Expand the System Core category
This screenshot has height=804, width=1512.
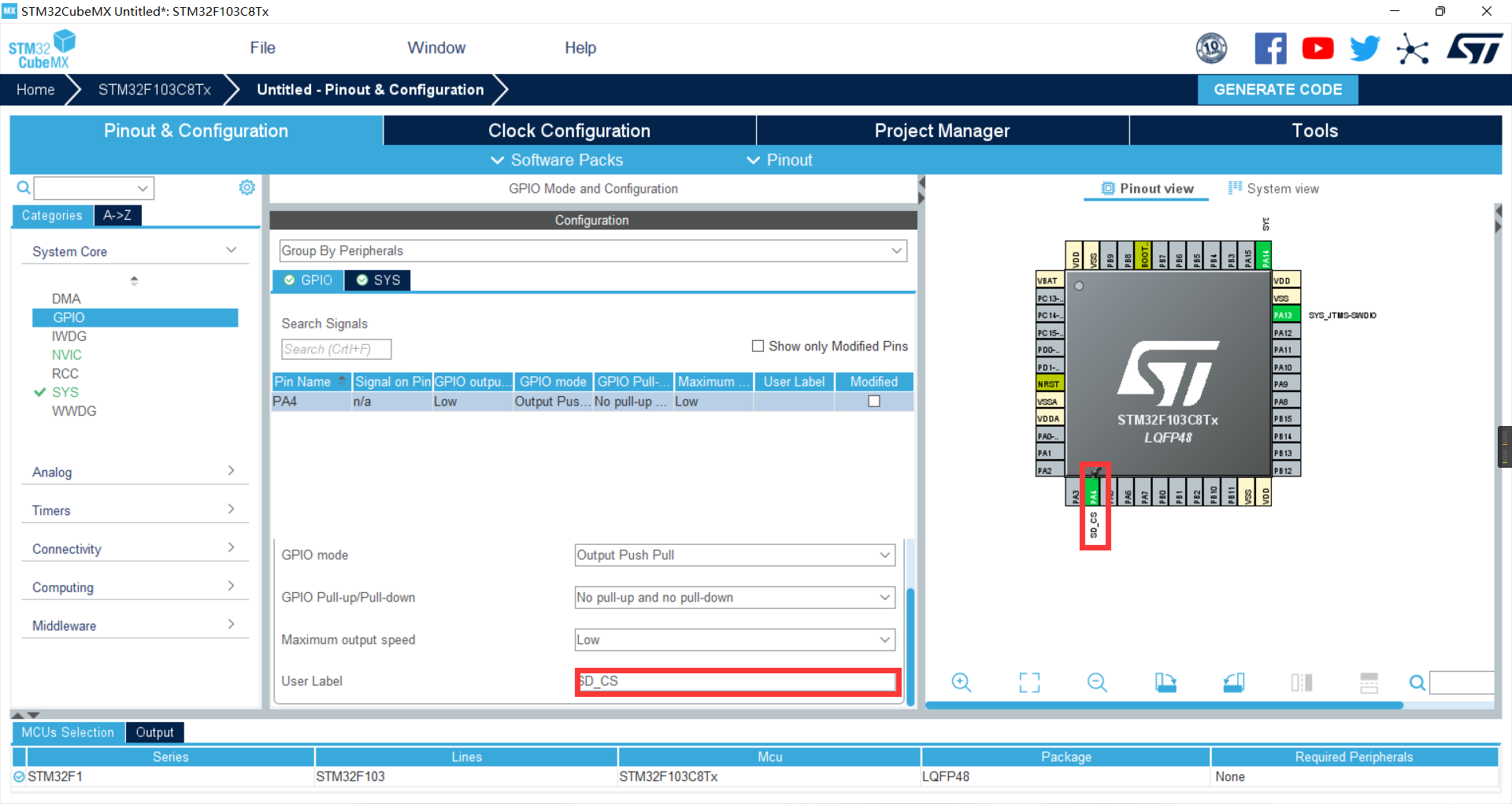(x=134, y=251)
